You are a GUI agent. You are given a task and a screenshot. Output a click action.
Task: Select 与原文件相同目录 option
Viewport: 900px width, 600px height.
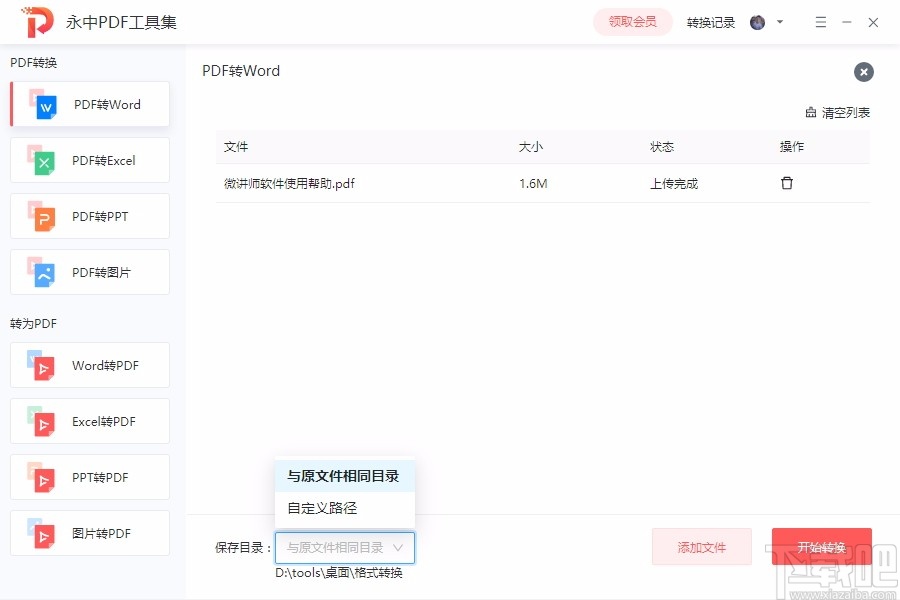(x=344, y=477)
